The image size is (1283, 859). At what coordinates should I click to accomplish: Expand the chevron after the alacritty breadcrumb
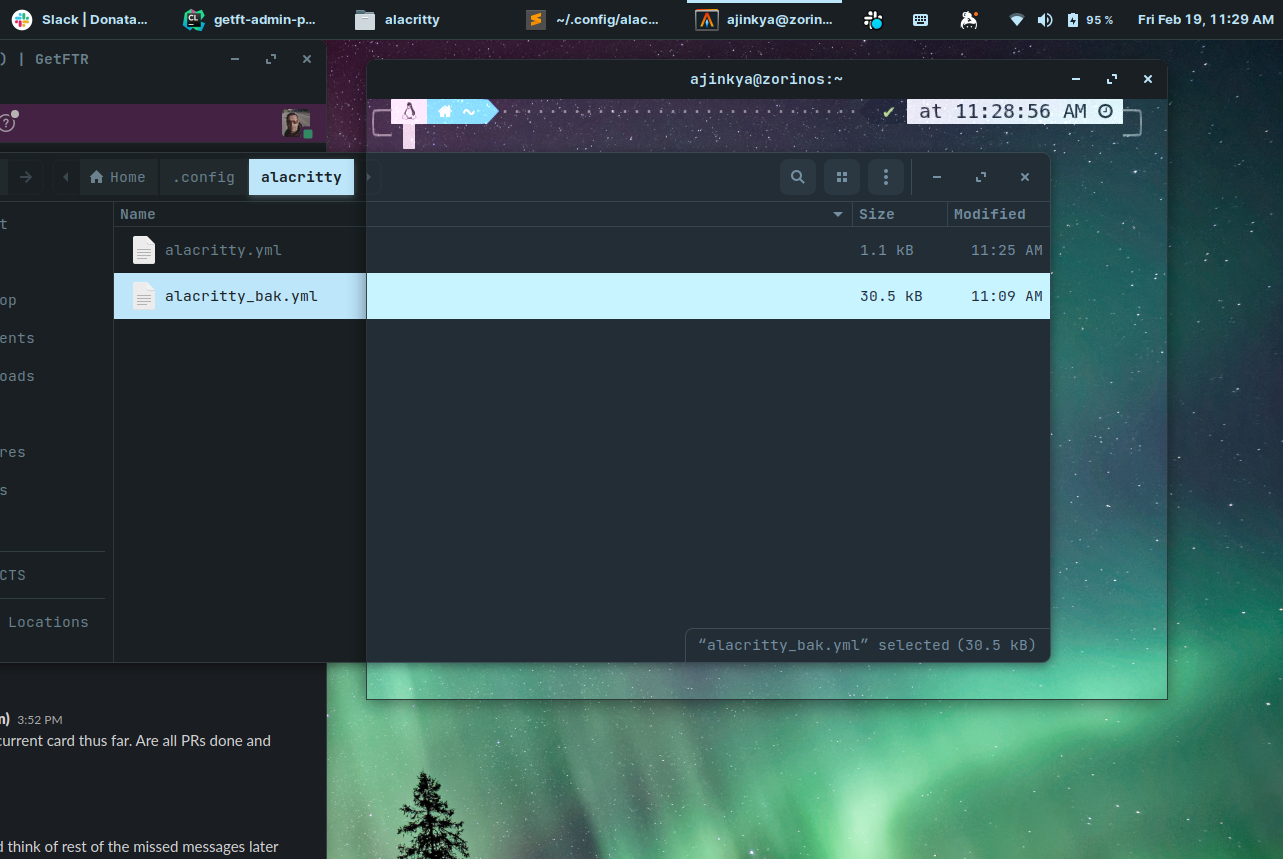(367, 177)
